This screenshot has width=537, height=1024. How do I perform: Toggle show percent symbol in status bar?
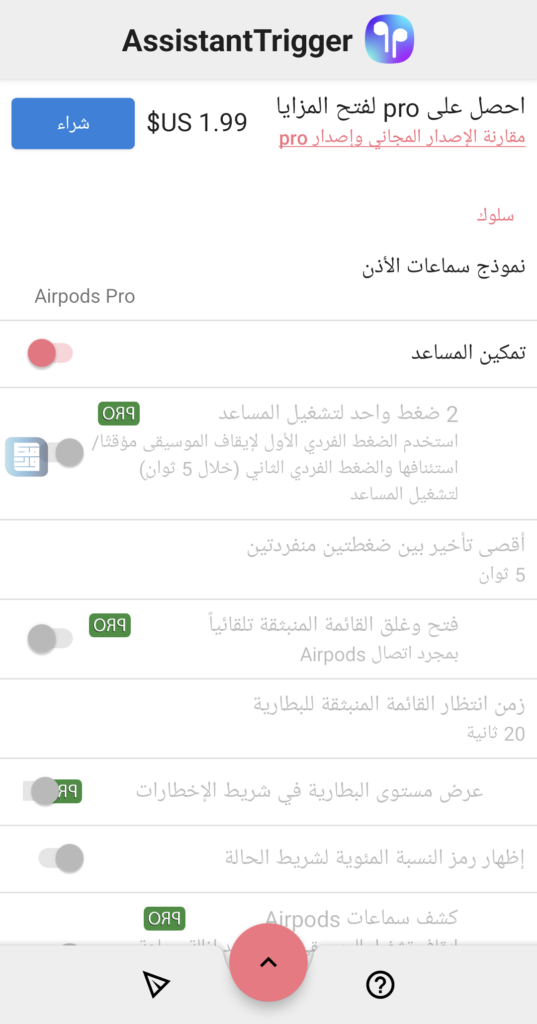pos(61,858)
